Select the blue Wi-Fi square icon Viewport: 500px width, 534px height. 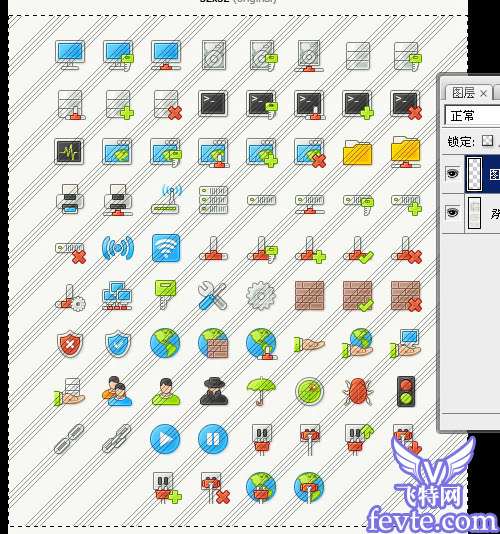[x=166, y=248]
